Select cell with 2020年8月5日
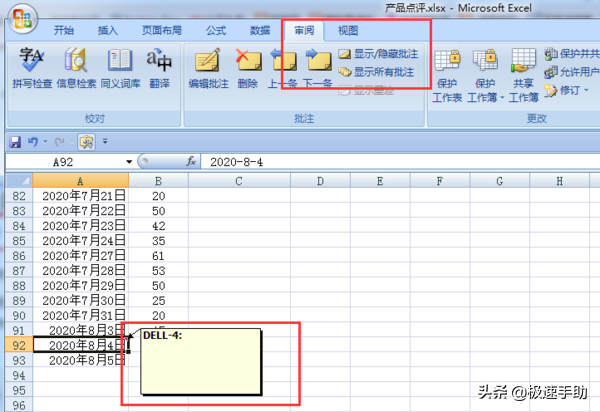This screenshot has width=600, height=412. (x=81, y=360)
